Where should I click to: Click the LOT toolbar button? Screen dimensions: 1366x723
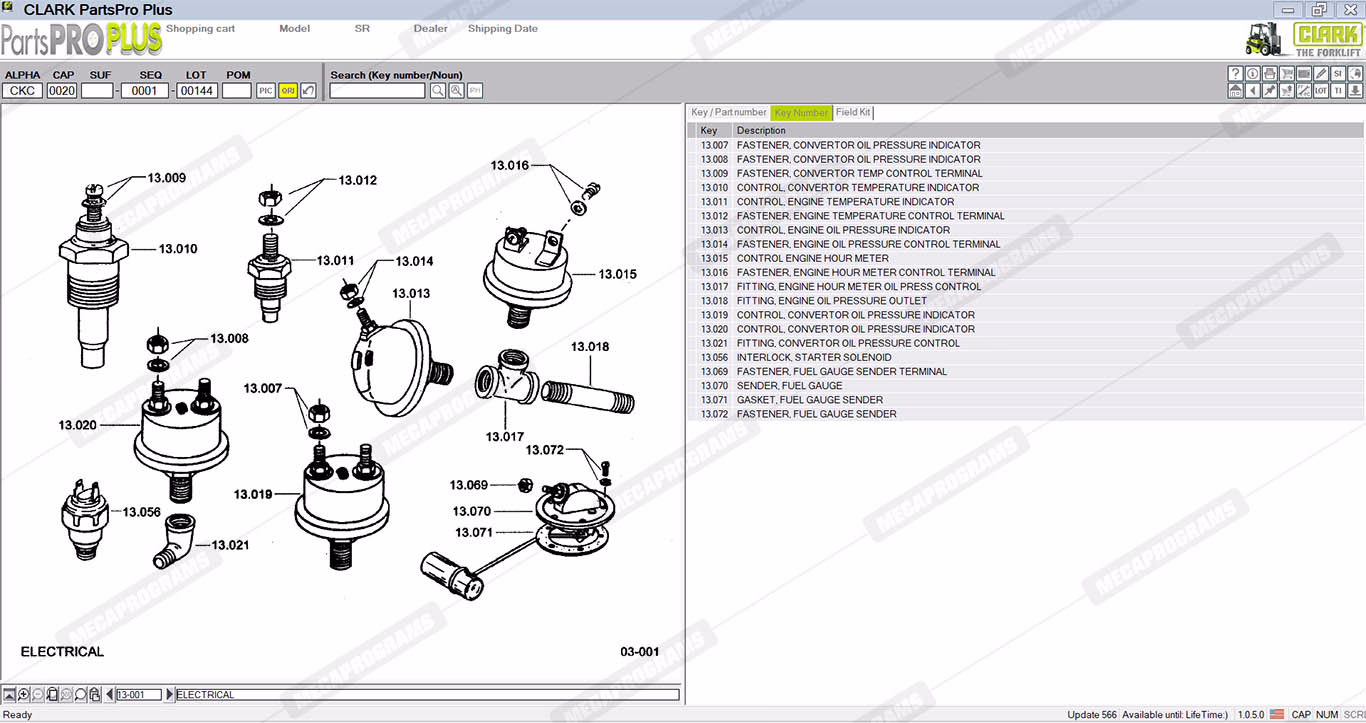tap(1320, 91)
